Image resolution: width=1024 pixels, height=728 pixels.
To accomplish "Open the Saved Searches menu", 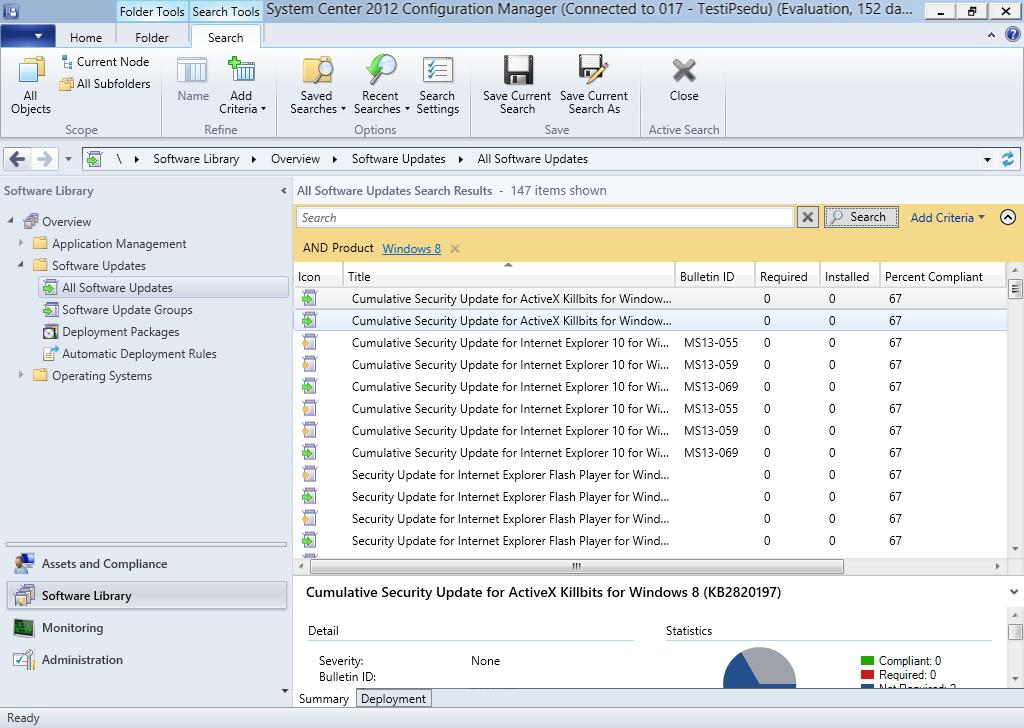I will (317, 86).
